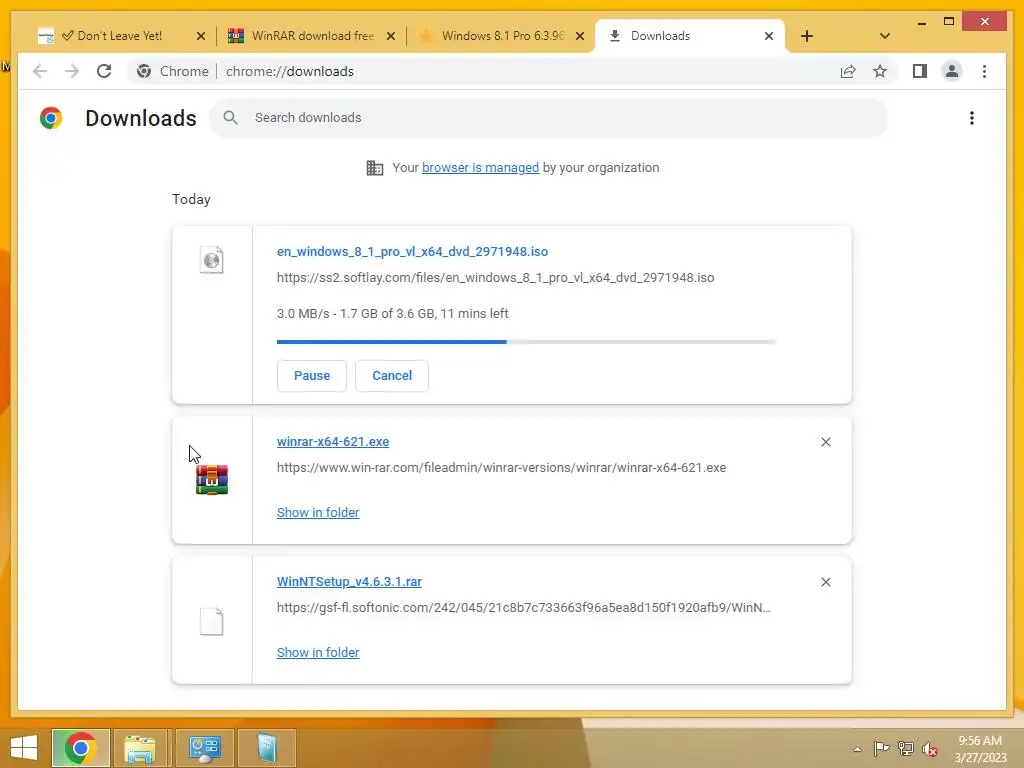Open the WinNTSetup_v4.6.3.1.rar file link
Viewport: 1024px width, 768px height.
click(x=349, y=581)
